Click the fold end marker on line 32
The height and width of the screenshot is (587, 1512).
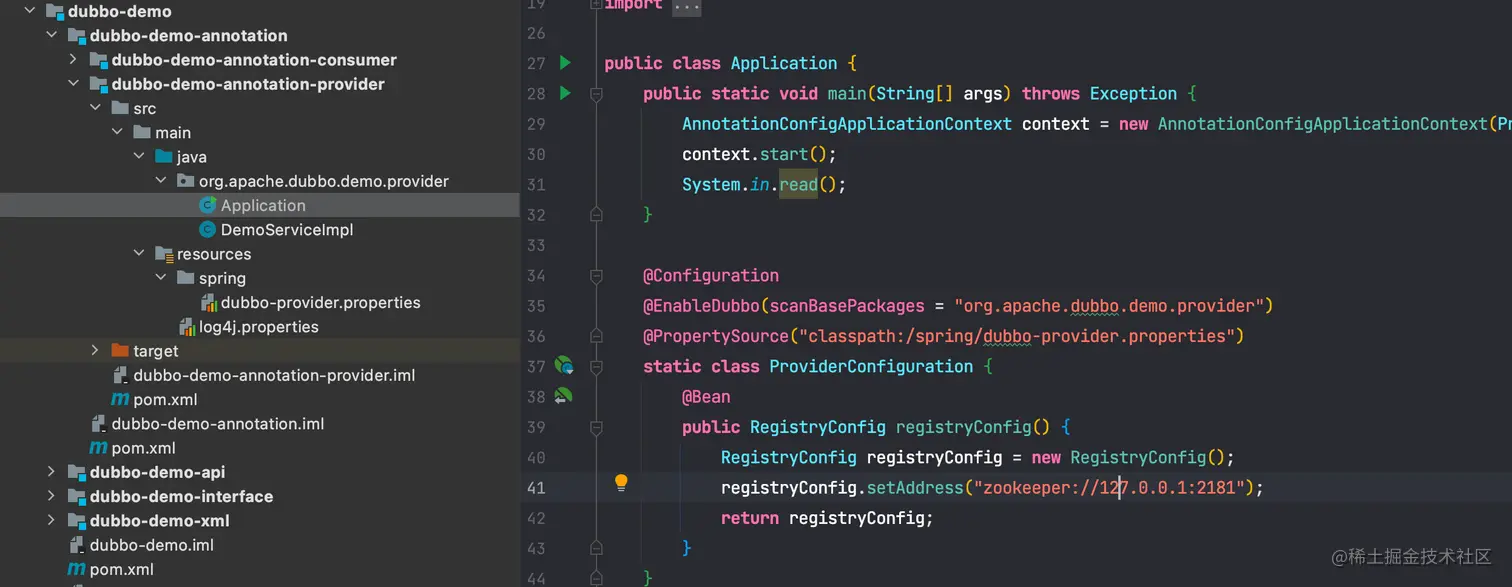(596, 214)
